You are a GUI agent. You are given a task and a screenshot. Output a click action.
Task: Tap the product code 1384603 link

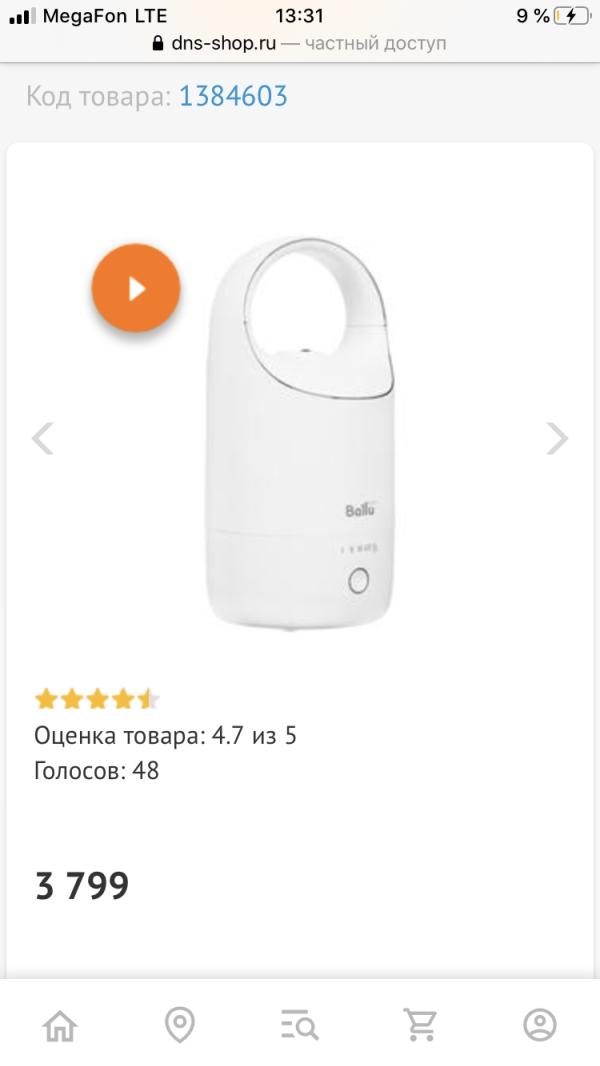(233, 96)
